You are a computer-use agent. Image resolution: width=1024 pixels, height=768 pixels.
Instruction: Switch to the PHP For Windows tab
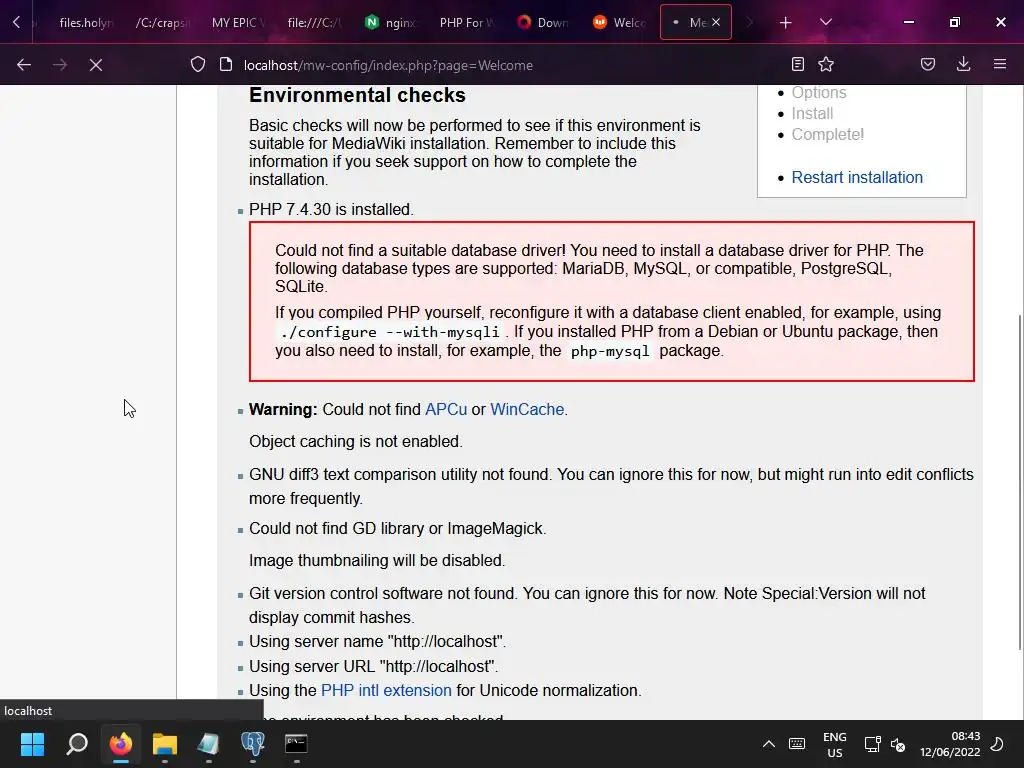pos(466,23)
